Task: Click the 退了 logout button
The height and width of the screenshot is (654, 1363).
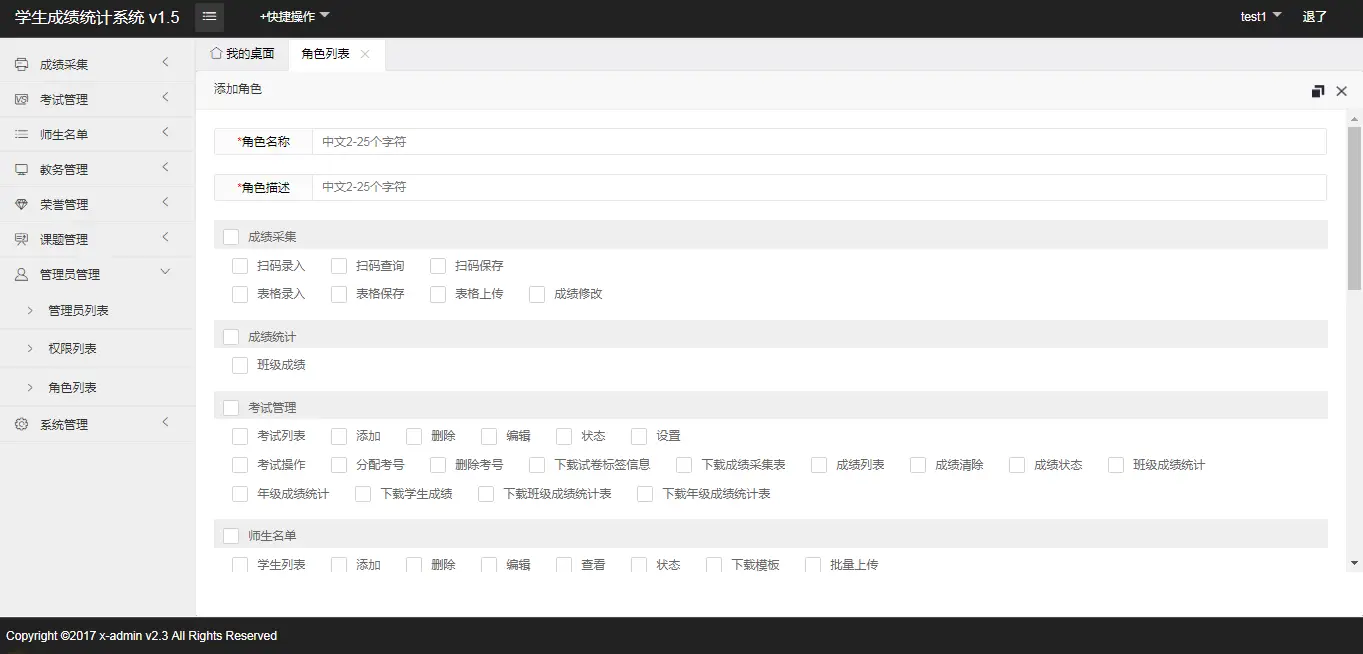Action: pyautogui.click(x=1314, y=16)
